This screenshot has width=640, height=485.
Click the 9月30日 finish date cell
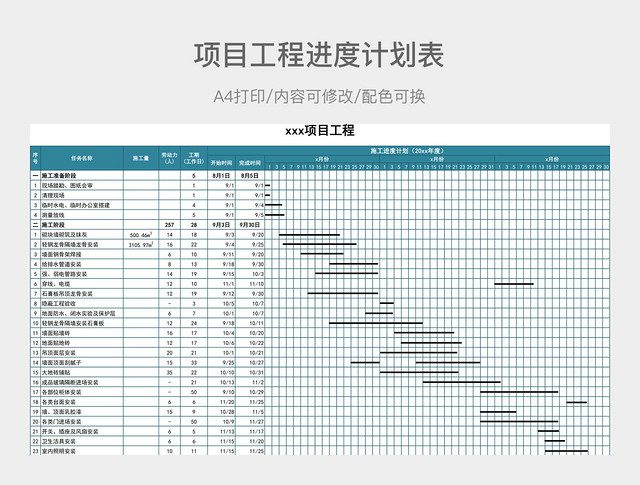[x=250, y=225]
